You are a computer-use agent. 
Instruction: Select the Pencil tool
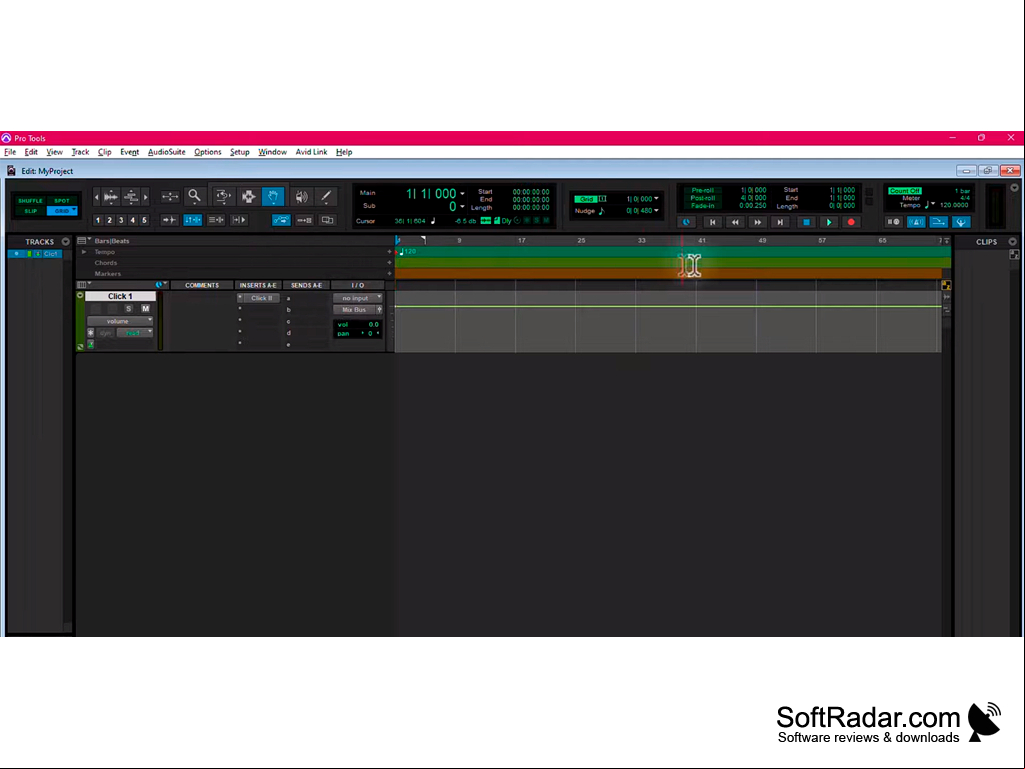click(326, 196)
